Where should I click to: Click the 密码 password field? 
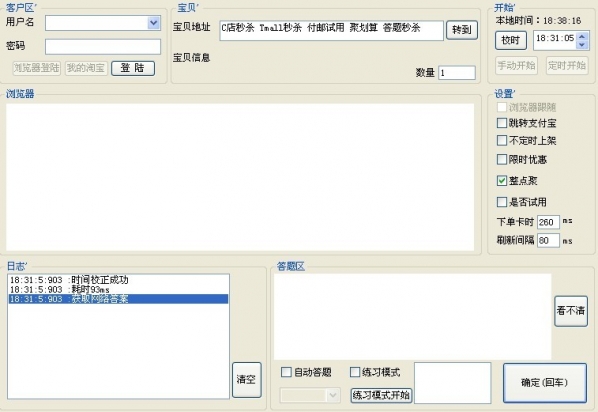(x=103, y=47)
